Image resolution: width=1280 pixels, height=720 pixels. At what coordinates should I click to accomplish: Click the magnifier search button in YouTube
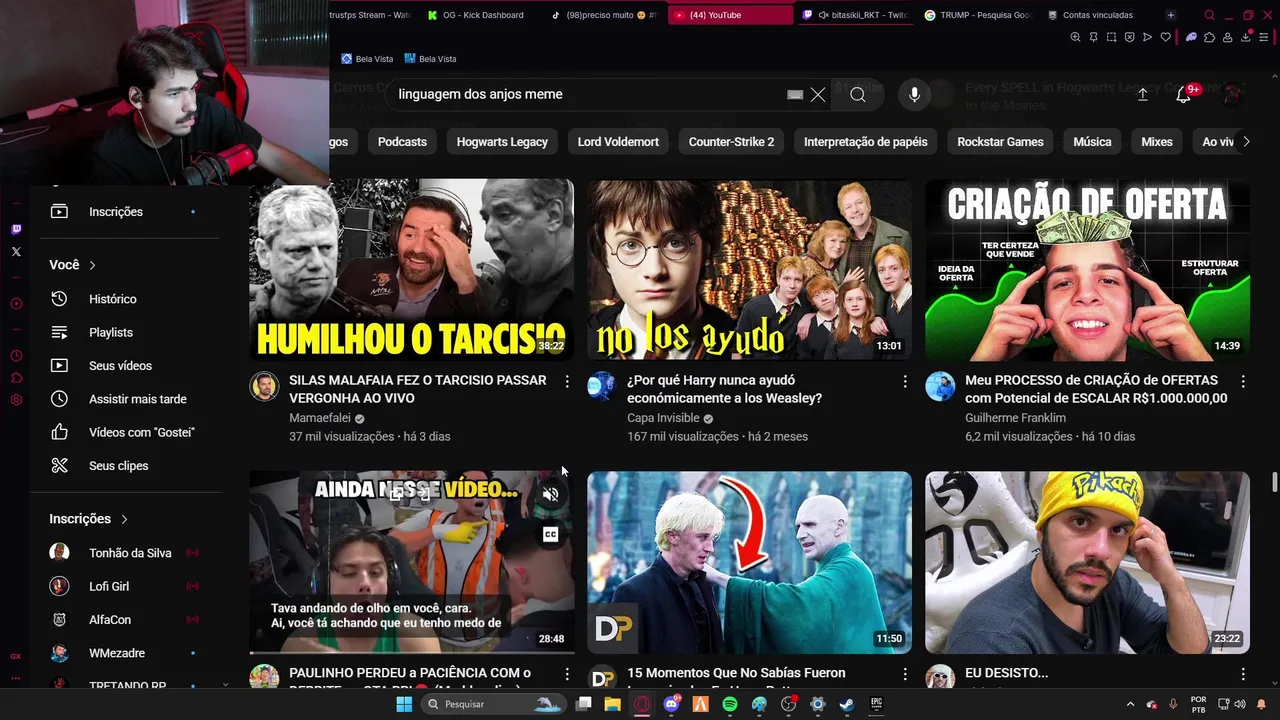point(858,94)
